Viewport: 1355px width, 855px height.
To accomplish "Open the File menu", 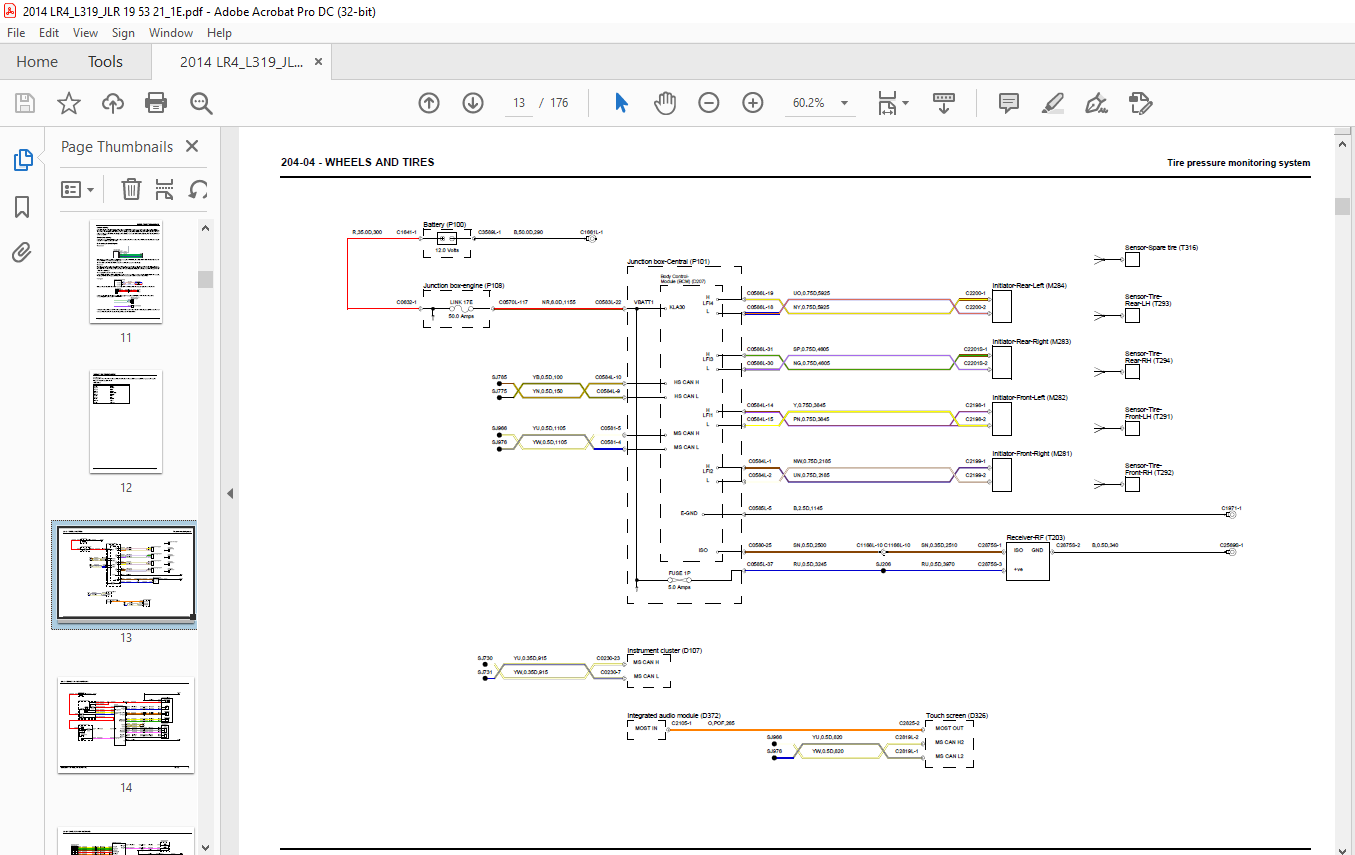I will click(16, 33).
